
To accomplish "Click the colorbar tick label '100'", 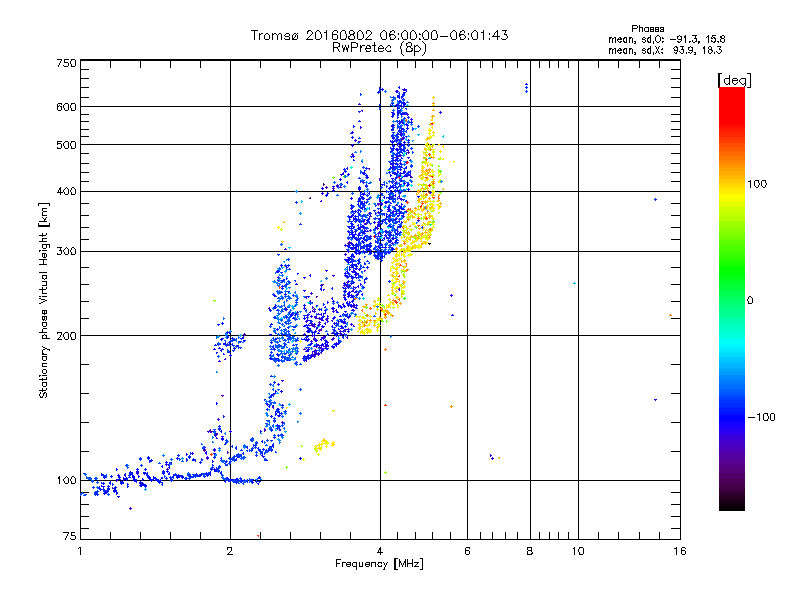I will point(757,184).
